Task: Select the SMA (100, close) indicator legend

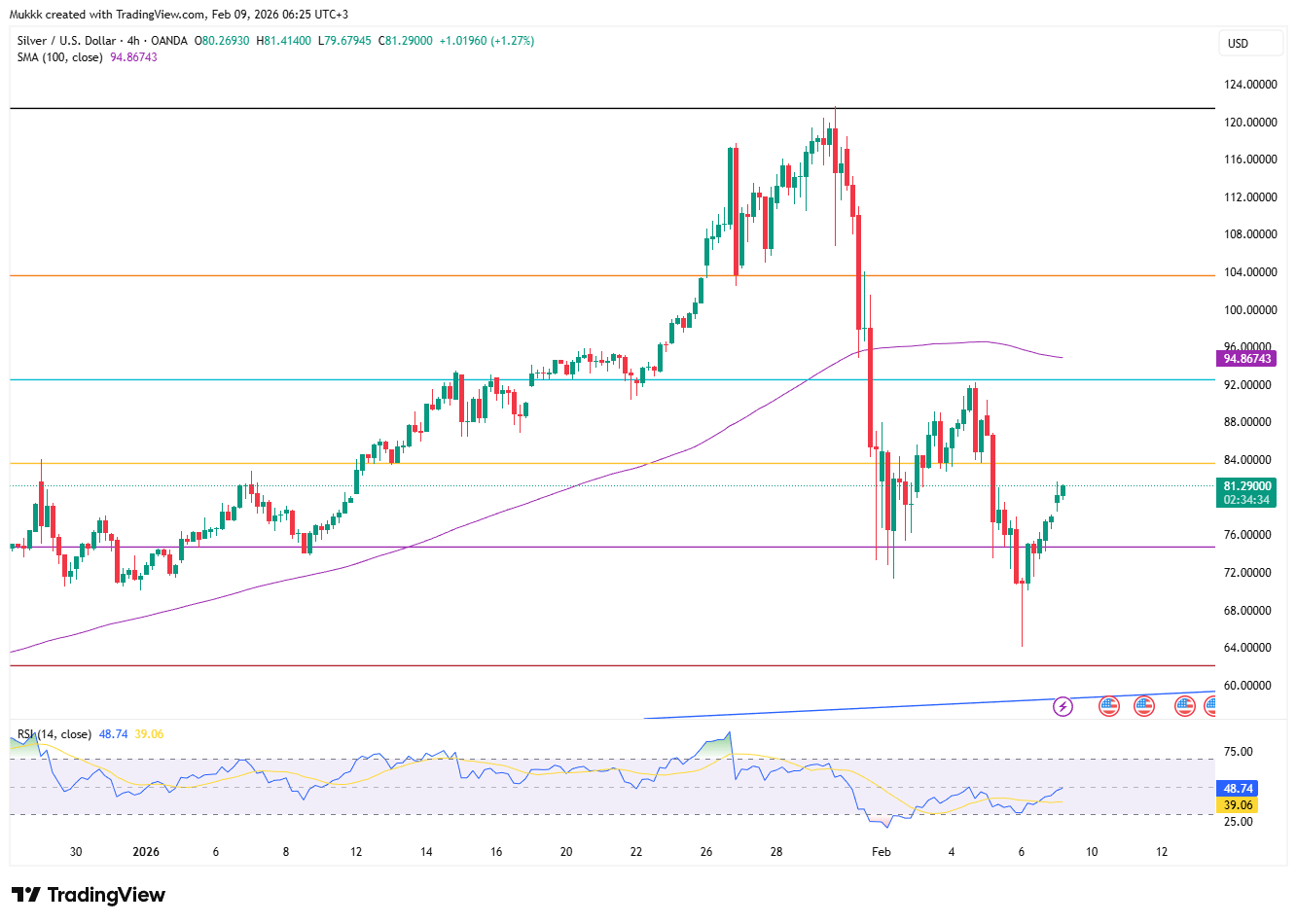Action: [60, 57]
